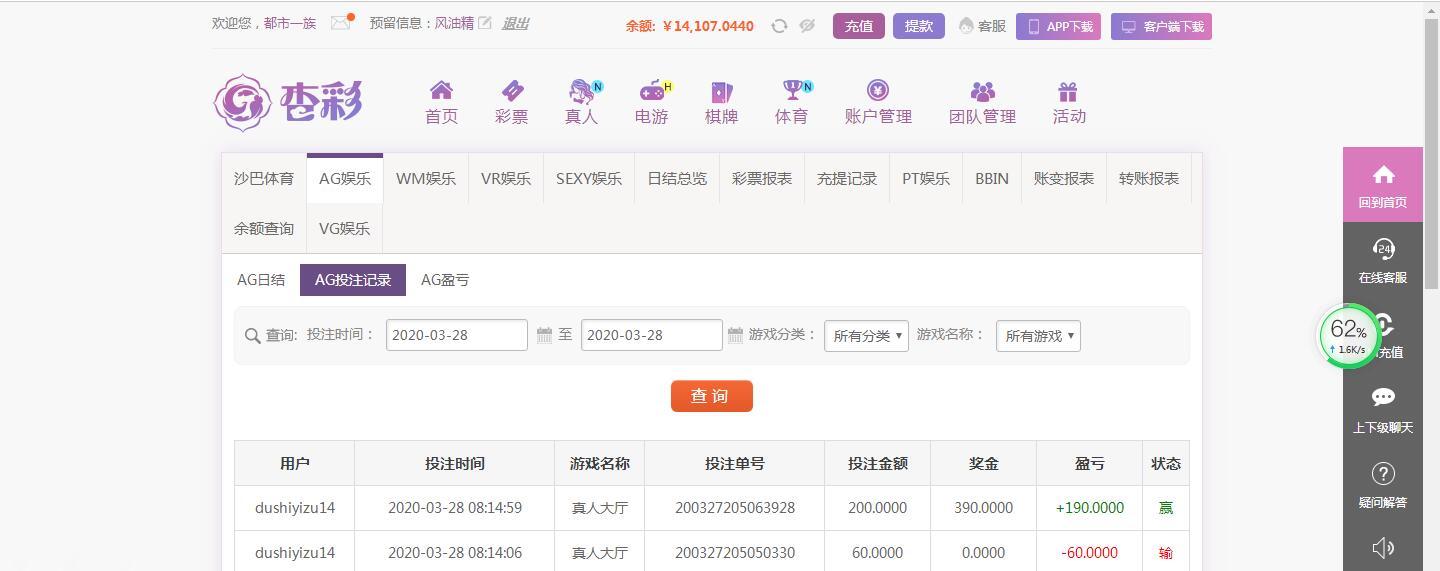Open 客服 customer service link
The image size is (1440, 571).
pyautogui.click(x=982, y=26)
